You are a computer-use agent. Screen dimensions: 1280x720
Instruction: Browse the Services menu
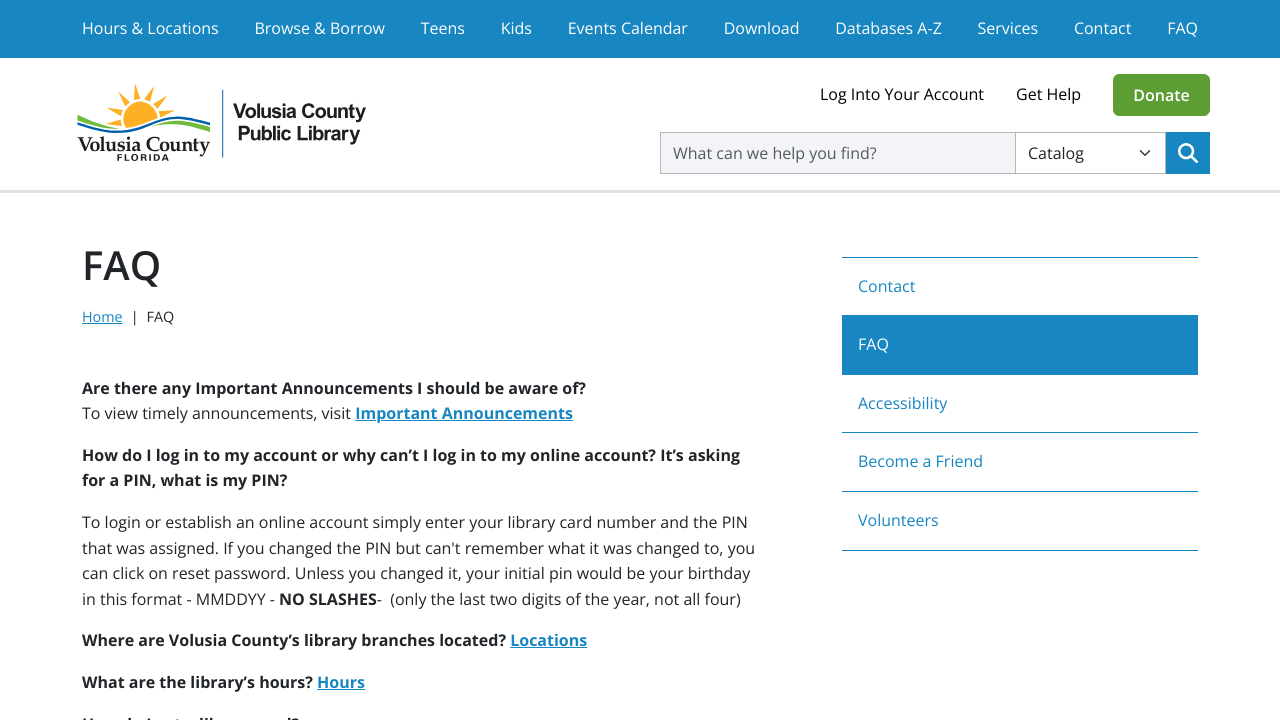click(1006, 27)
